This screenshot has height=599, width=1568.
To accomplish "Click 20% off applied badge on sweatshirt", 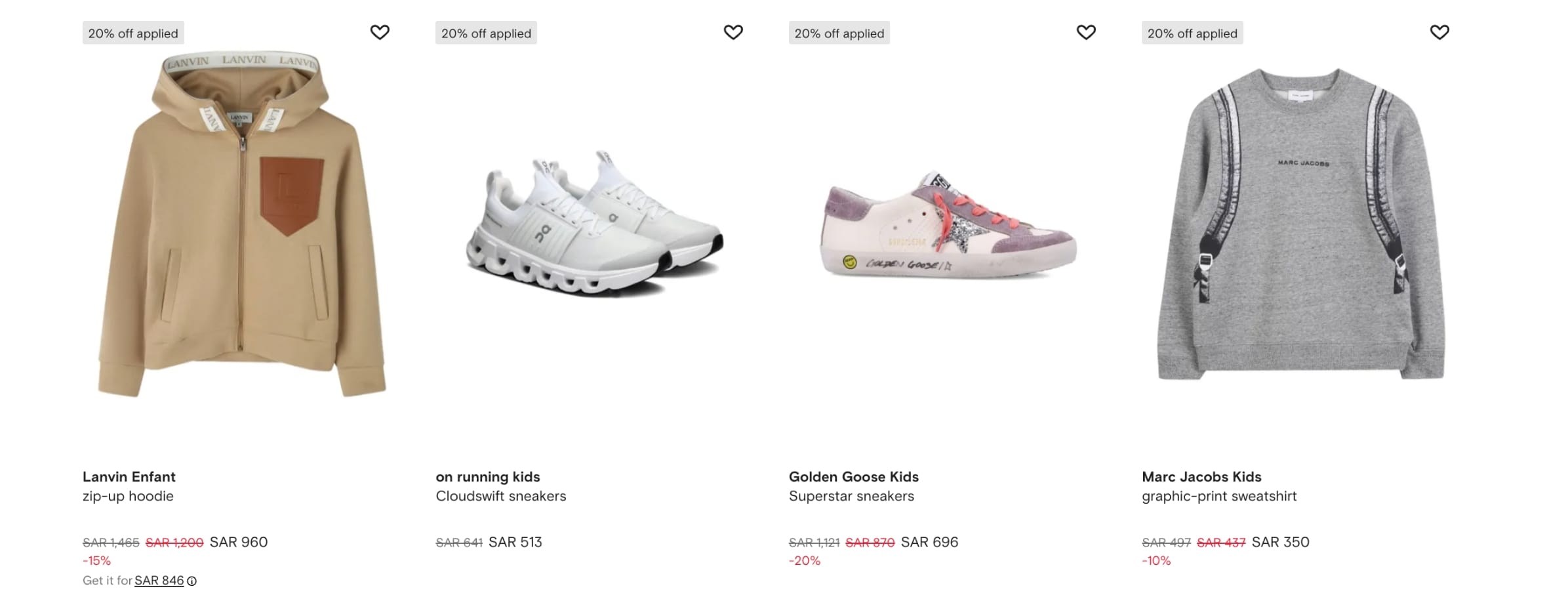I will [1192, 33].
